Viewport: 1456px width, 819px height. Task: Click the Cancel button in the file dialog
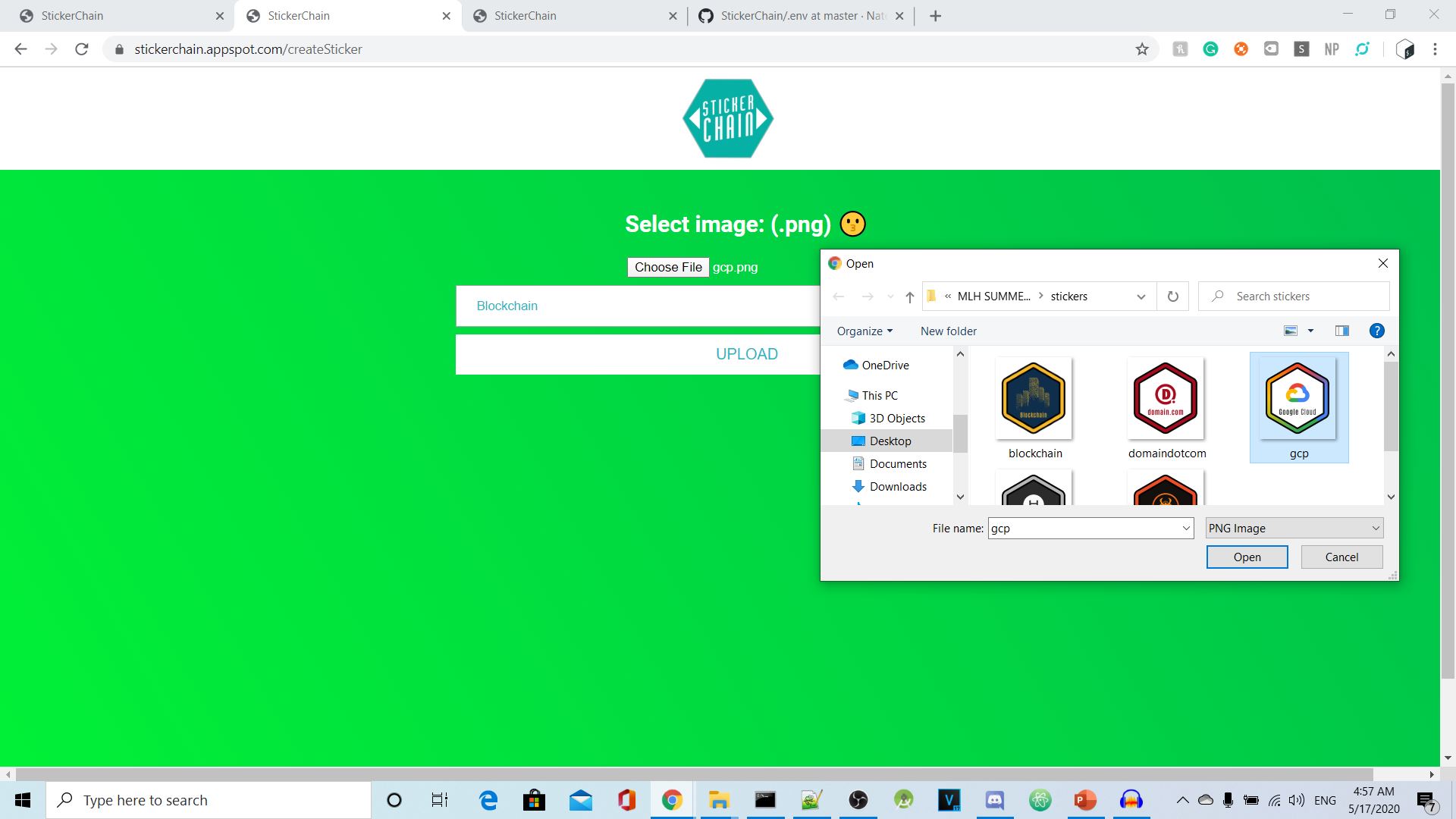[x=1341, y=557]
